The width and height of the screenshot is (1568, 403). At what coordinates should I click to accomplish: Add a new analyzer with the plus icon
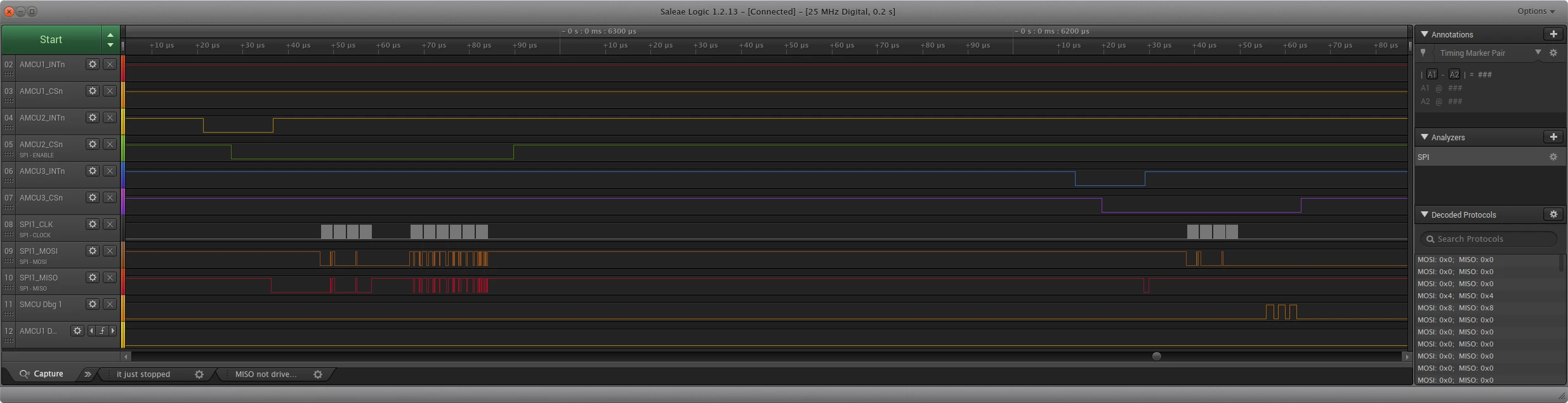(x=1553, y=137)
